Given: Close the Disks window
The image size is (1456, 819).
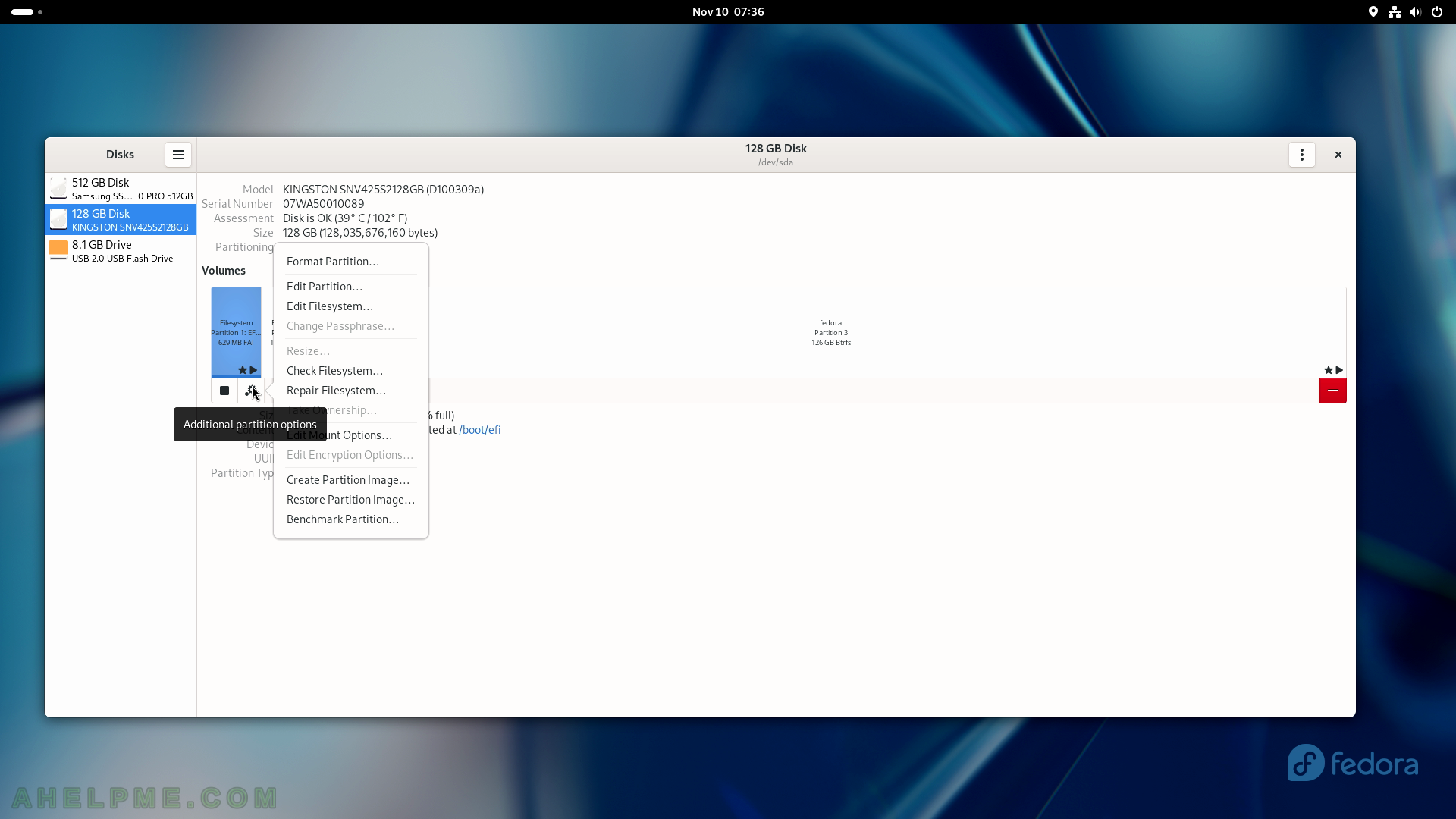Looking at the screenshot, I should pos(1338,155).
